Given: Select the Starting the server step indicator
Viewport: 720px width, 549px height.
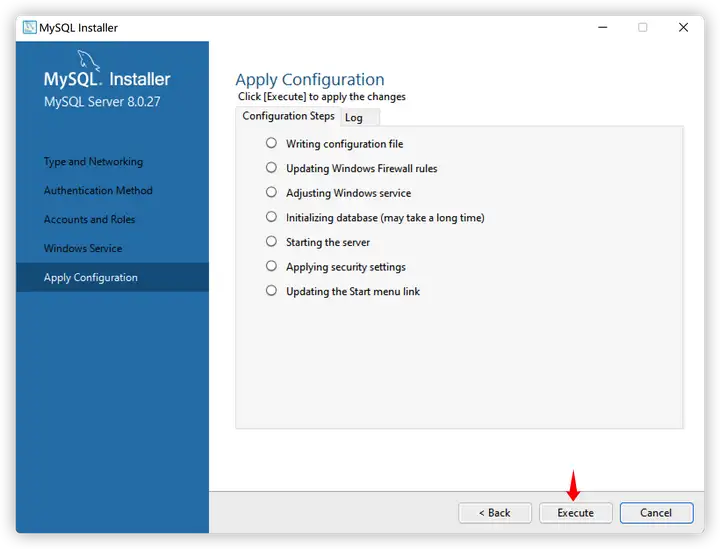Looking at the screenshot, I should click(x=271, y=241).
